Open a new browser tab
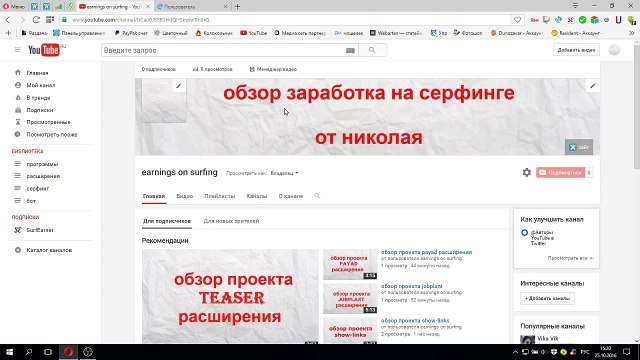The image size is (640, 360). [x=237, y=7]
